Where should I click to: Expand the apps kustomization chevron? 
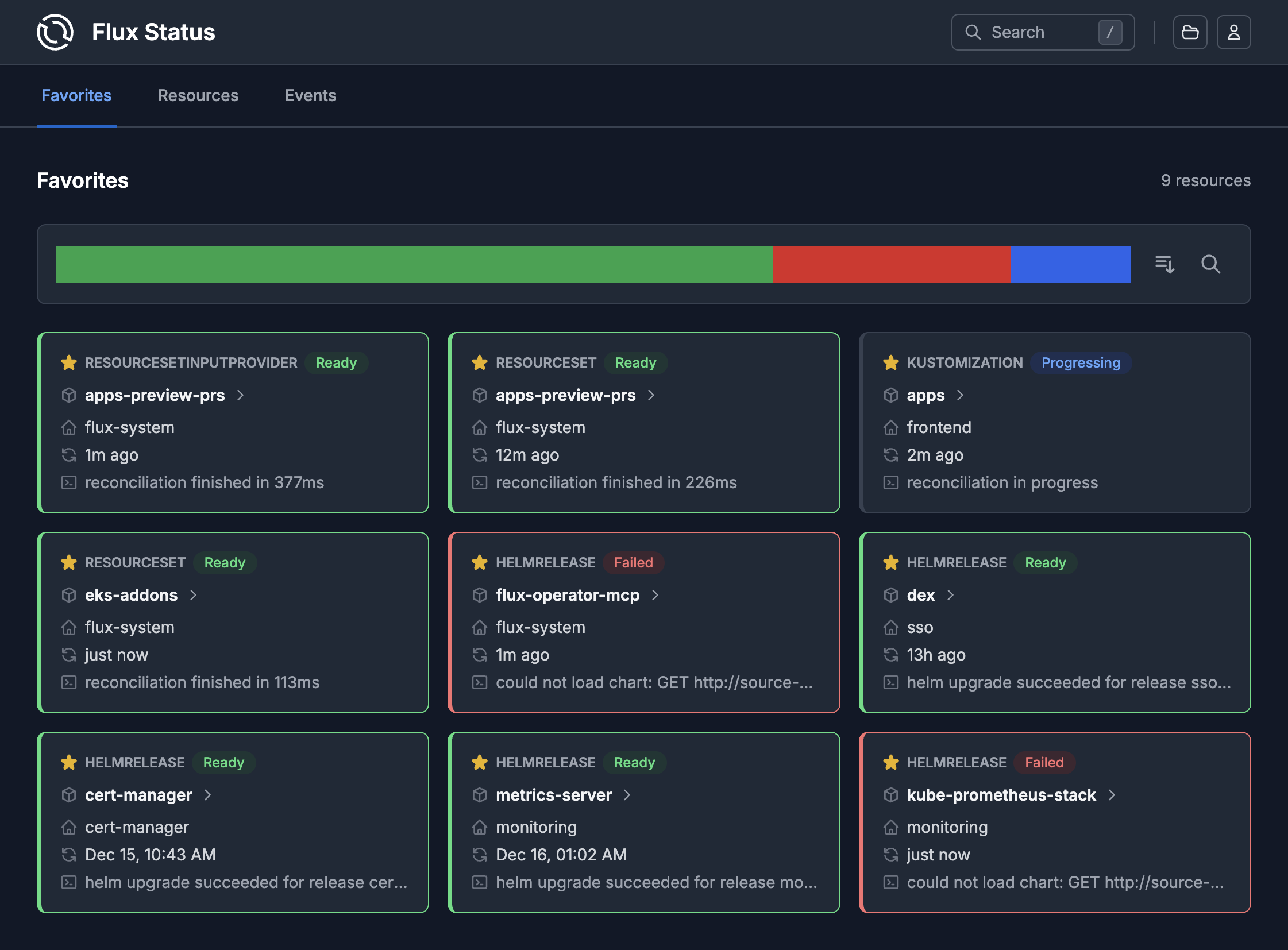(x=960, y=395)
